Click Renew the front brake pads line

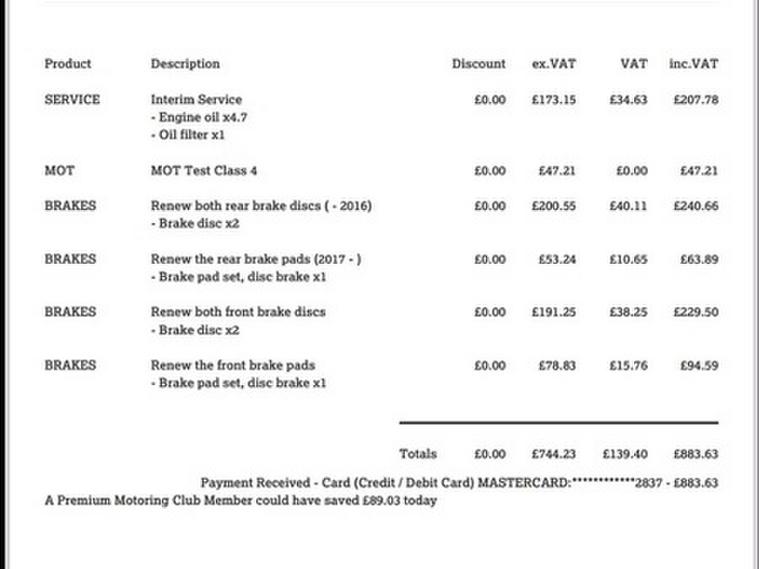pyautogui.click(x=233, y=365)
